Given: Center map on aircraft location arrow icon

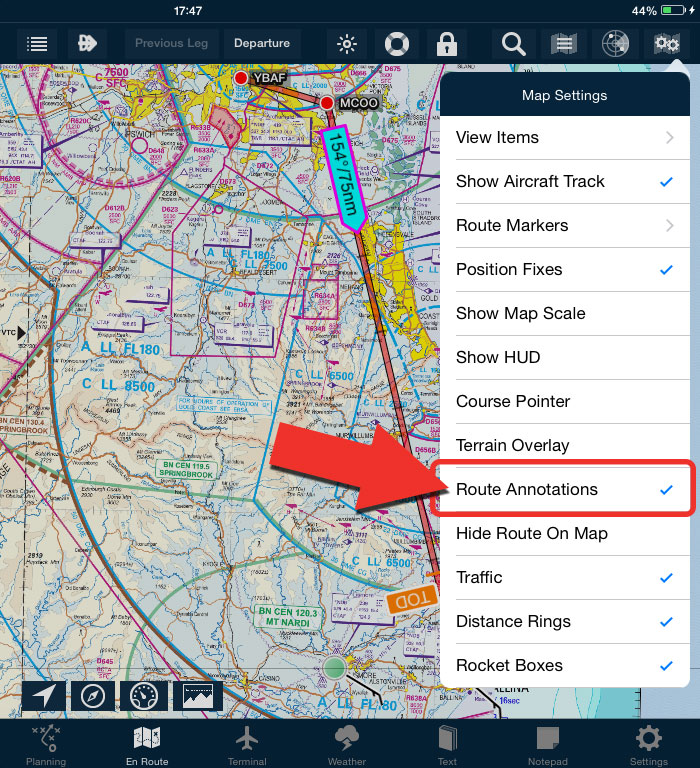Looking at the screenshot, I should coord(44,696).
